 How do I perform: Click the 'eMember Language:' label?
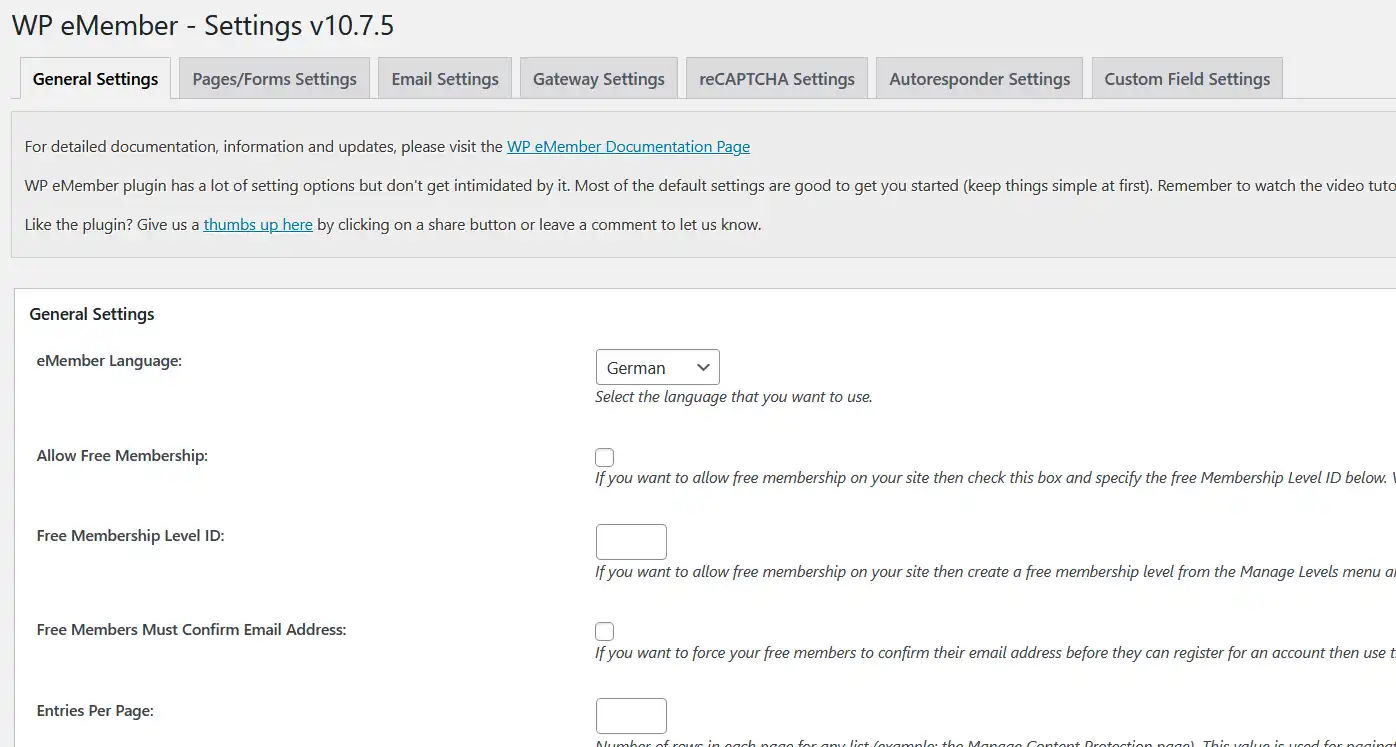pyautogui.click(x=109, y=361)
